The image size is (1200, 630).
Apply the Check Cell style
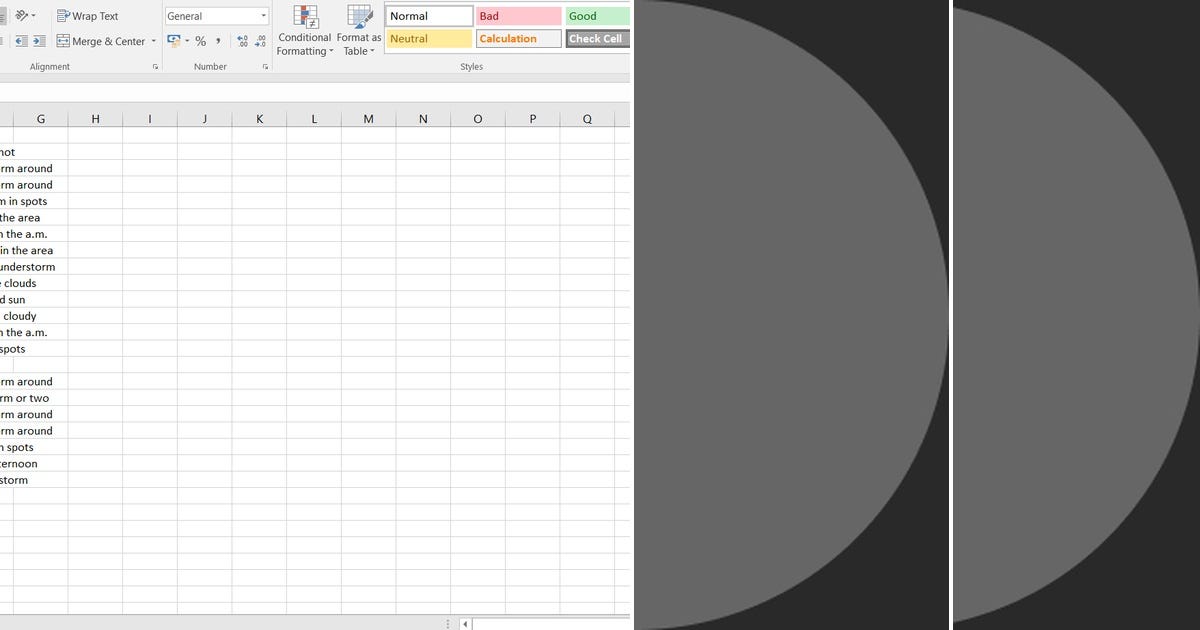pos(597,38)
